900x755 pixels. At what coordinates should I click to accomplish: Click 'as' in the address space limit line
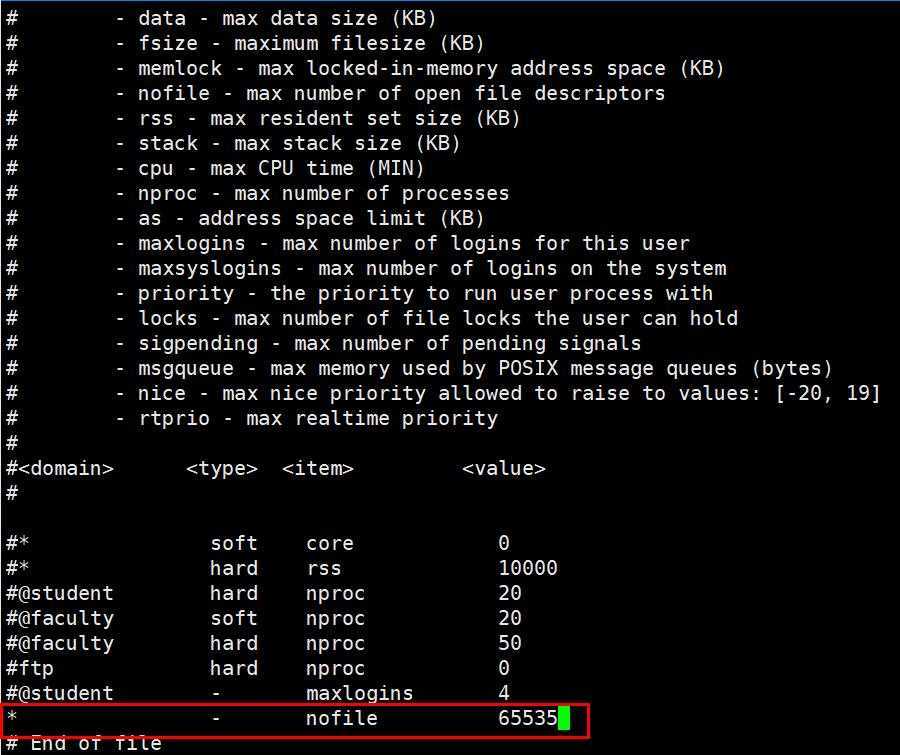tap(150, 219)
